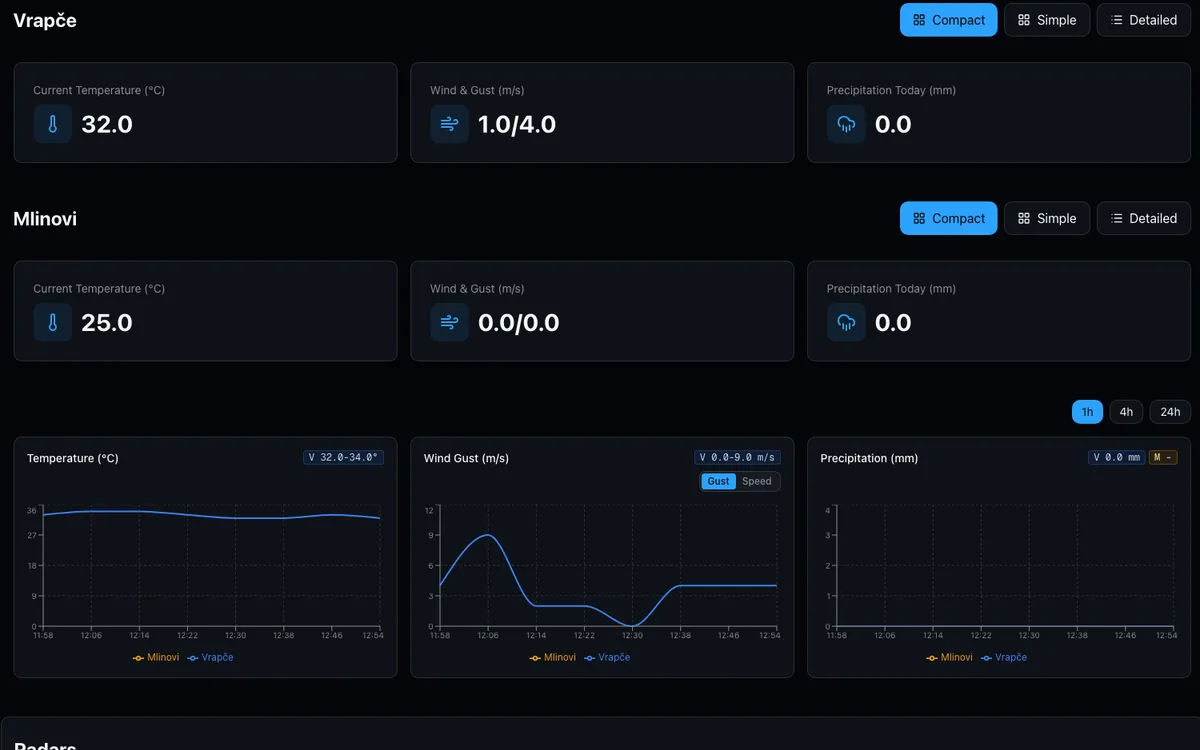Switch Vrapče to Simple view
This screenshot has height=750, width=1200.
coord(1047,20)
